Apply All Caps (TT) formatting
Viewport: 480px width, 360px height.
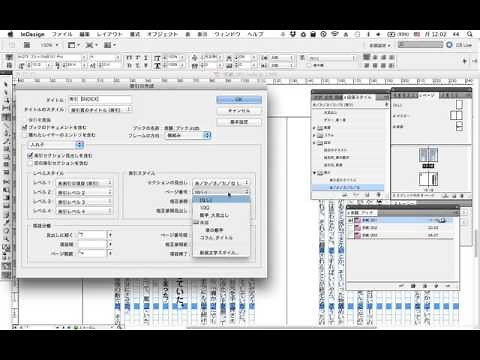pyautogui.click(x=130, y=58)
